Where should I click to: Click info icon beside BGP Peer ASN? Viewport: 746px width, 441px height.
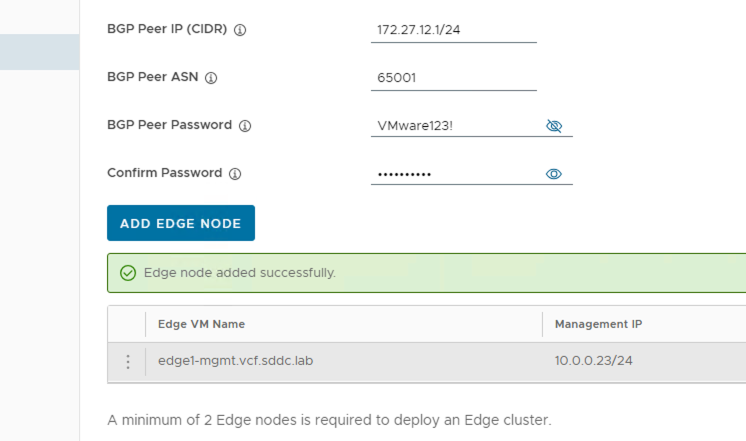tap(211, 78)
